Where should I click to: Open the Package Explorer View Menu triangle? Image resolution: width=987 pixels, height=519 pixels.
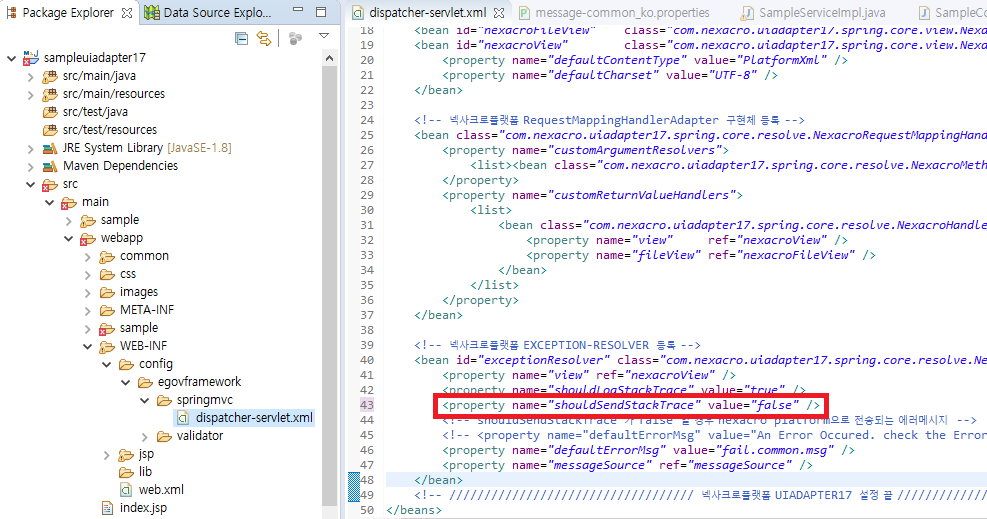(324, 37)
